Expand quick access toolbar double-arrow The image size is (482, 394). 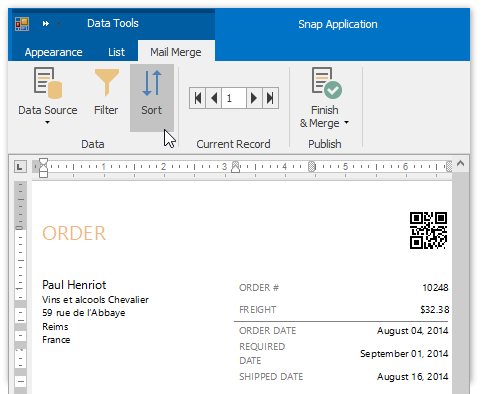[46, 24]
